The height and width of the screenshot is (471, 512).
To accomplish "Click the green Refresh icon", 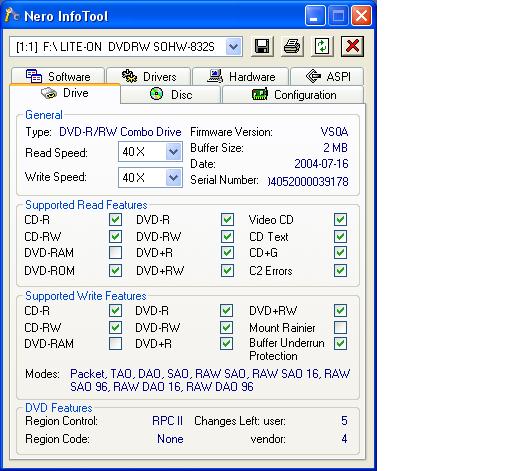I will [x=322, y=46].
